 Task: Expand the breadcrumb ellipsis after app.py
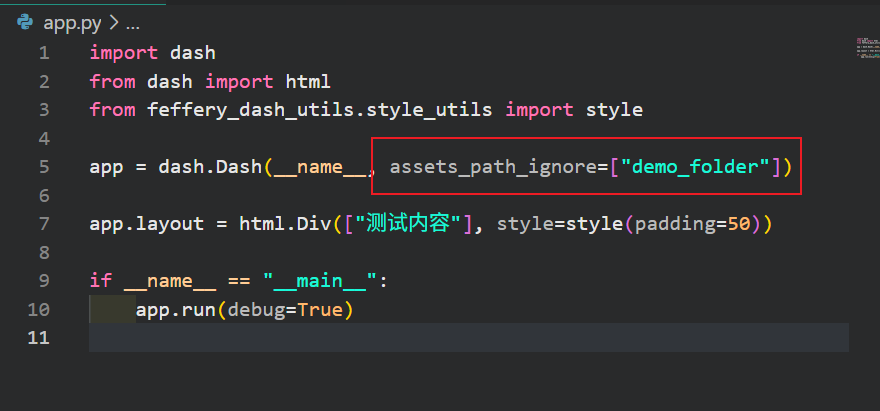132,25
